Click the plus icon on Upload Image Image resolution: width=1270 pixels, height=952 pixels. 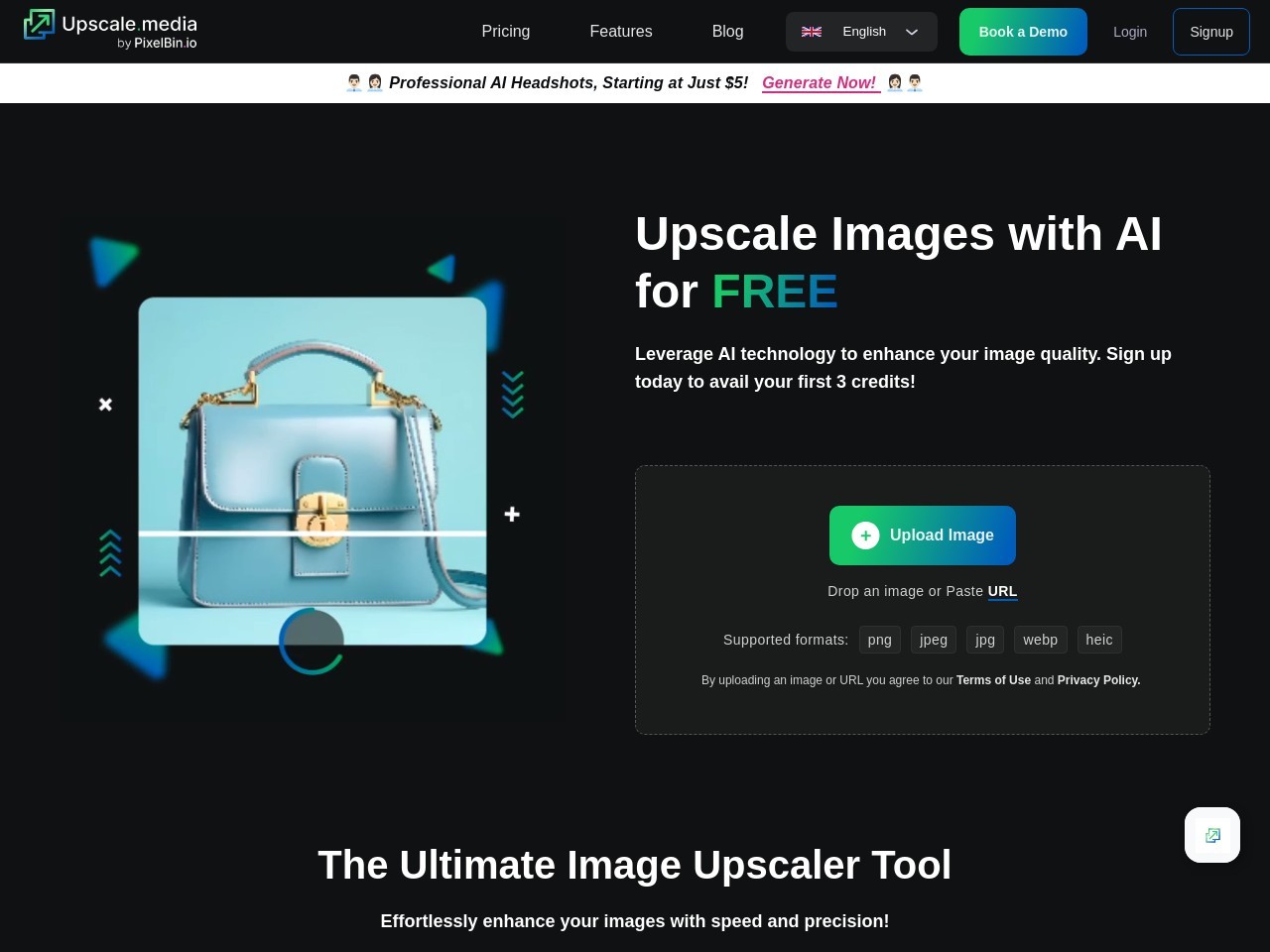tap(865, 535)
